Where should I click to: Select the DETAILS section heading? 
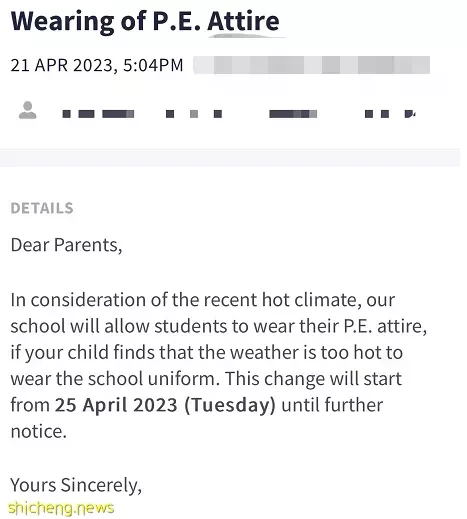[x=42, y=208]
